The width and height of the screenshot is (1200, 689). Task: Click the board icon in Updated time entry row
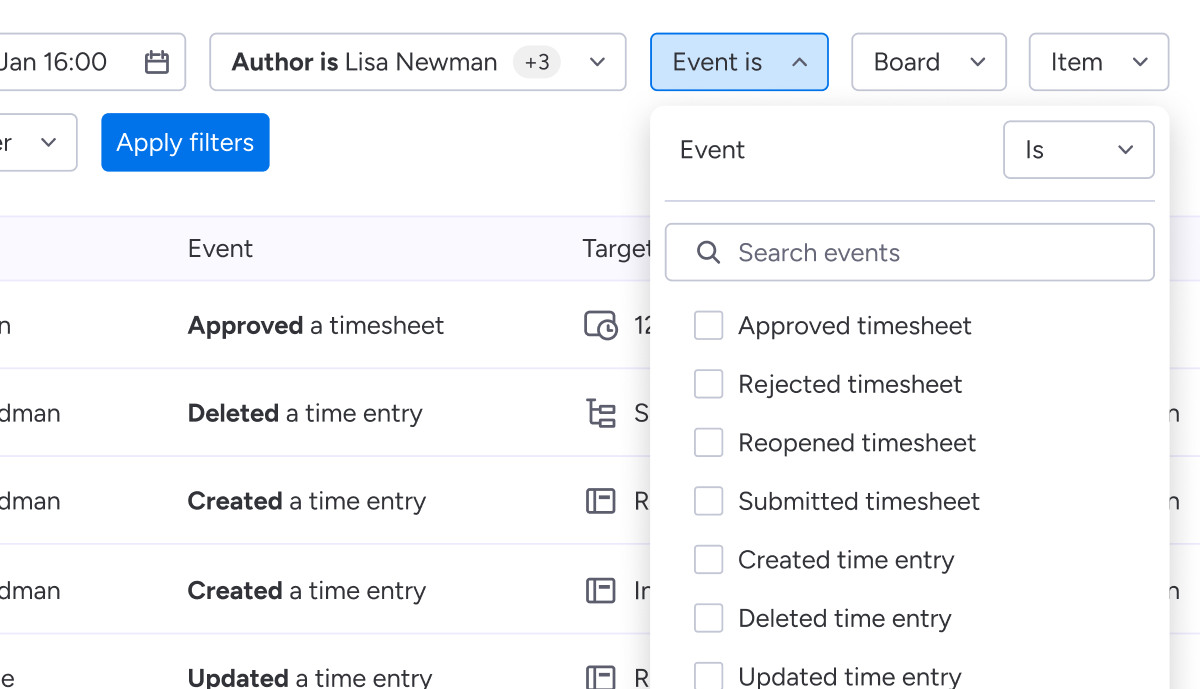coord(600,677)
